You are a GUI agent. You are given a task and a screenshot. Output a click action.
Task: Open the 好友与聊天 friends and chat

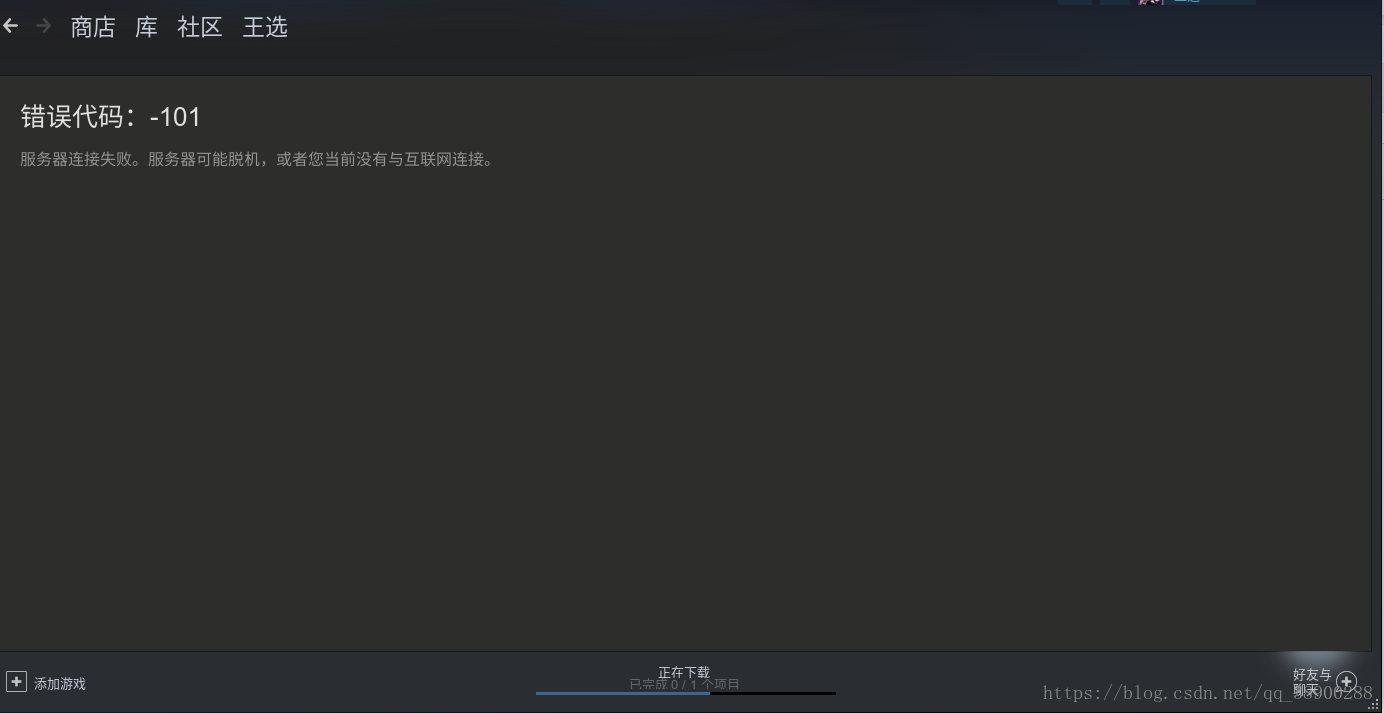(x=1312, y=682)
